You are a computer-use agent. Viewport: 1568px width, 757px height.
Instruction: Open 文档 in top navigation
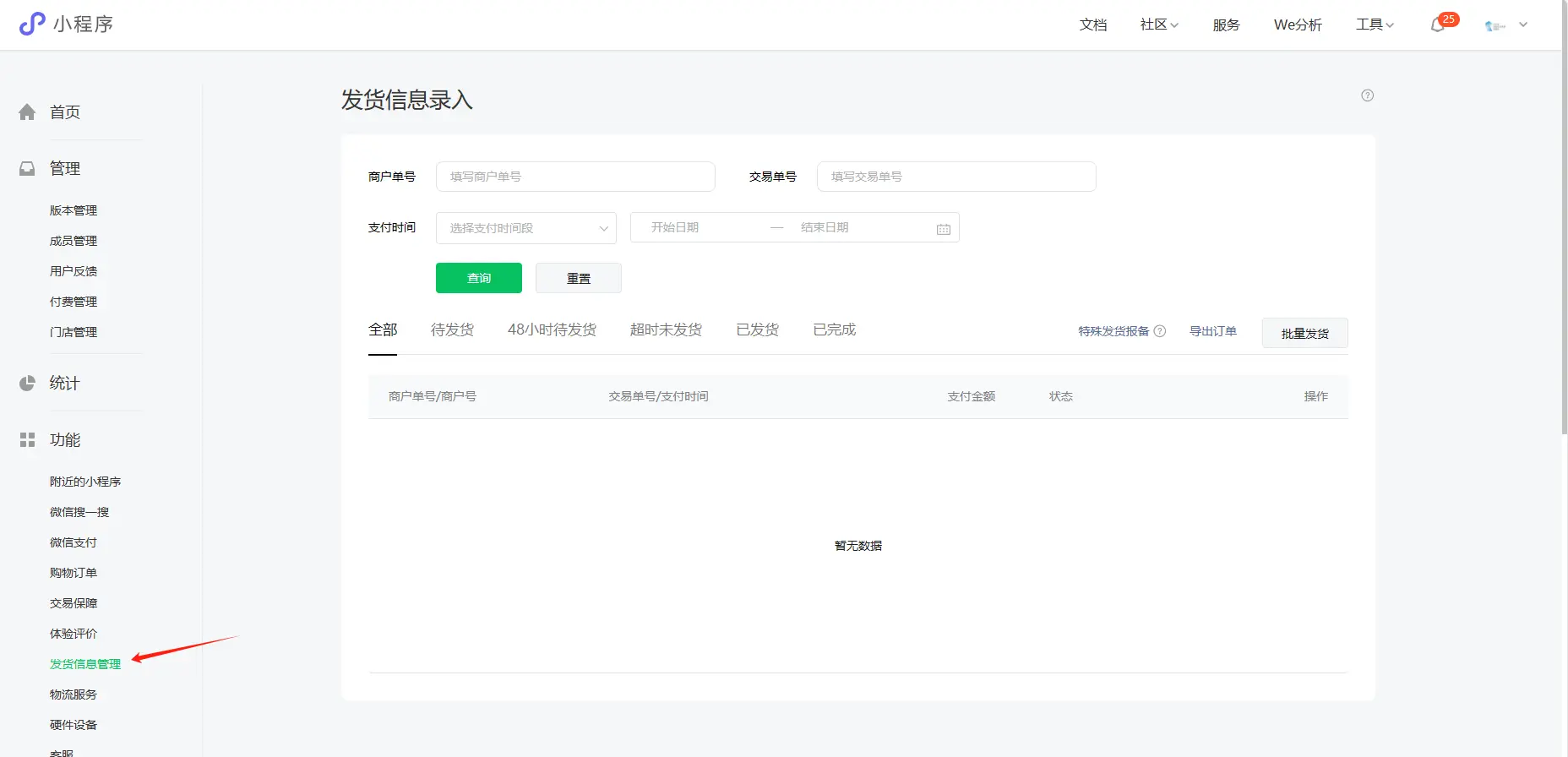1093,25
